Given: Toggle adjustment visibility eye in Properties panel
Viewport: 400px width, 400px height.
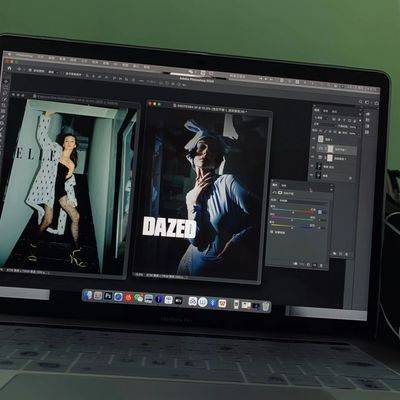Looking at the screenshot, I should coord(315,265).
